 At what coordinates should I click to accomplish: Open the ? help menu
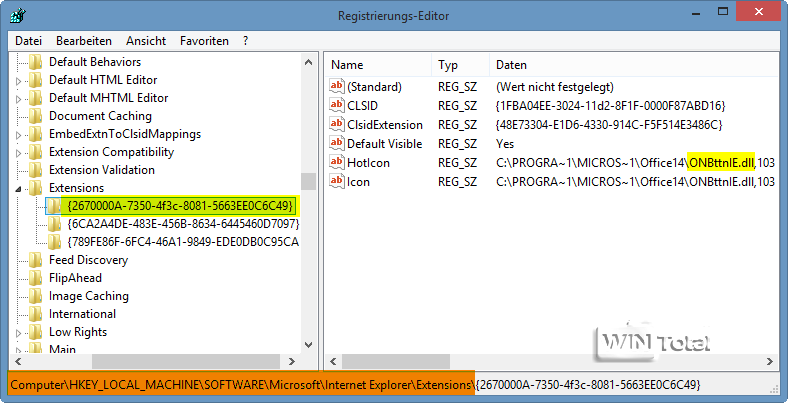coord(245,41)
